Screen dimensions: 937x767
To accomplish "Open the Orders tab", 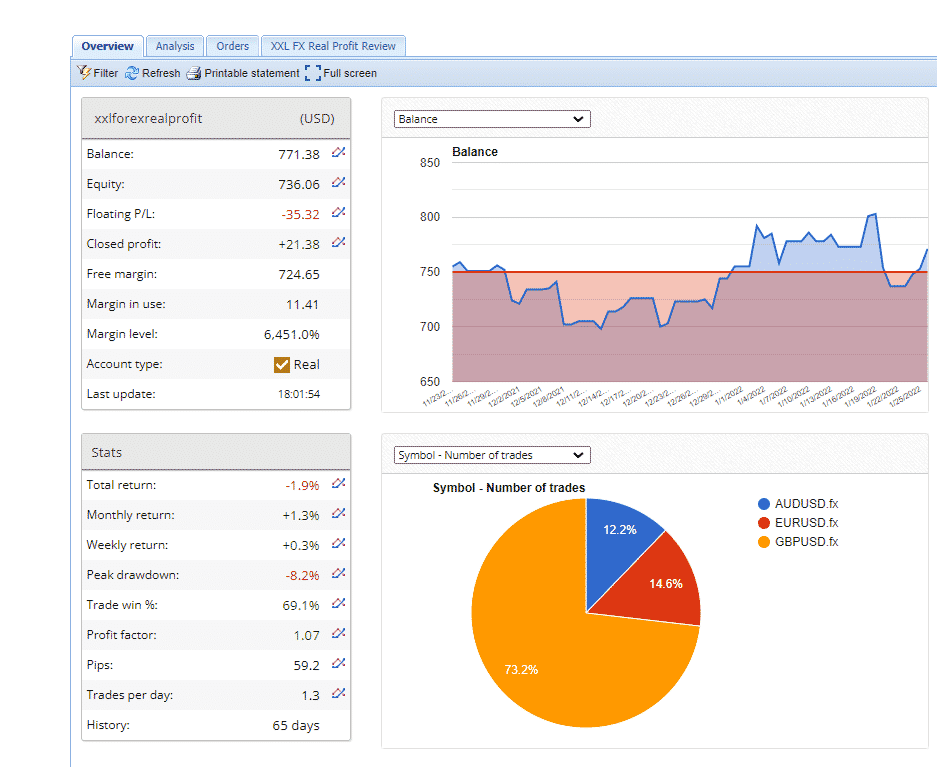I will [233, 46].
